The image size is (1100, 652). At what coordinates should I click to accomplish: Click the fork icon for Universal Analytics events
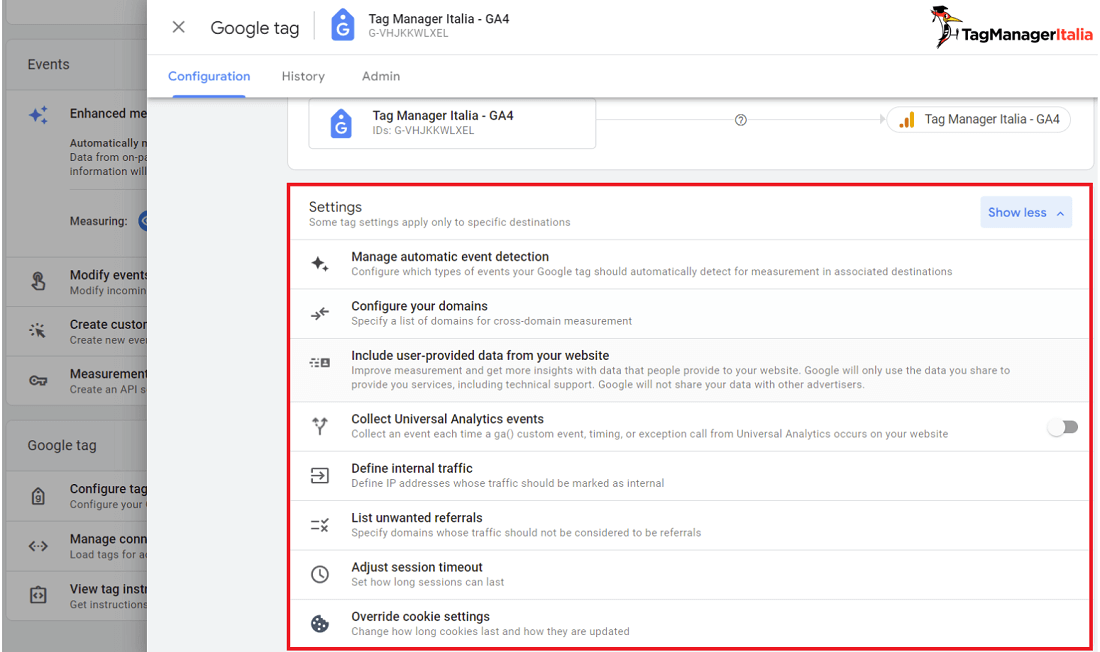tap(320, 426)
